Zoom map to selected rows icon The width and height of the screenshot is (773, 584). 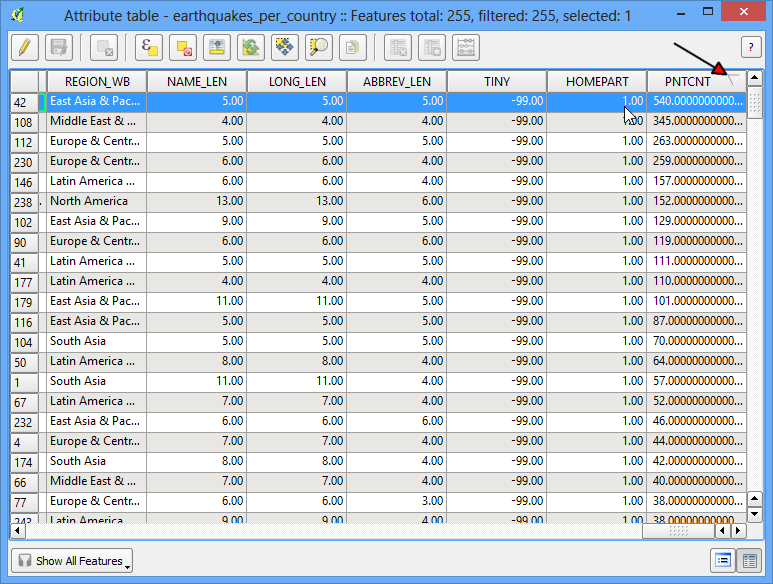(x=319, y=48)
